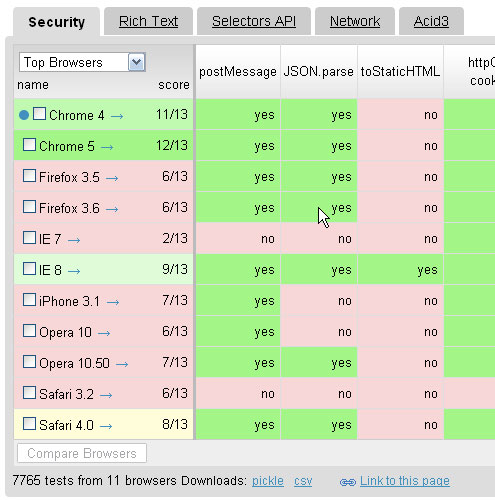Click the Safari 4.0 score 8/13
The height and width of the screenshot is (500, 495).
tap(175, 424)
